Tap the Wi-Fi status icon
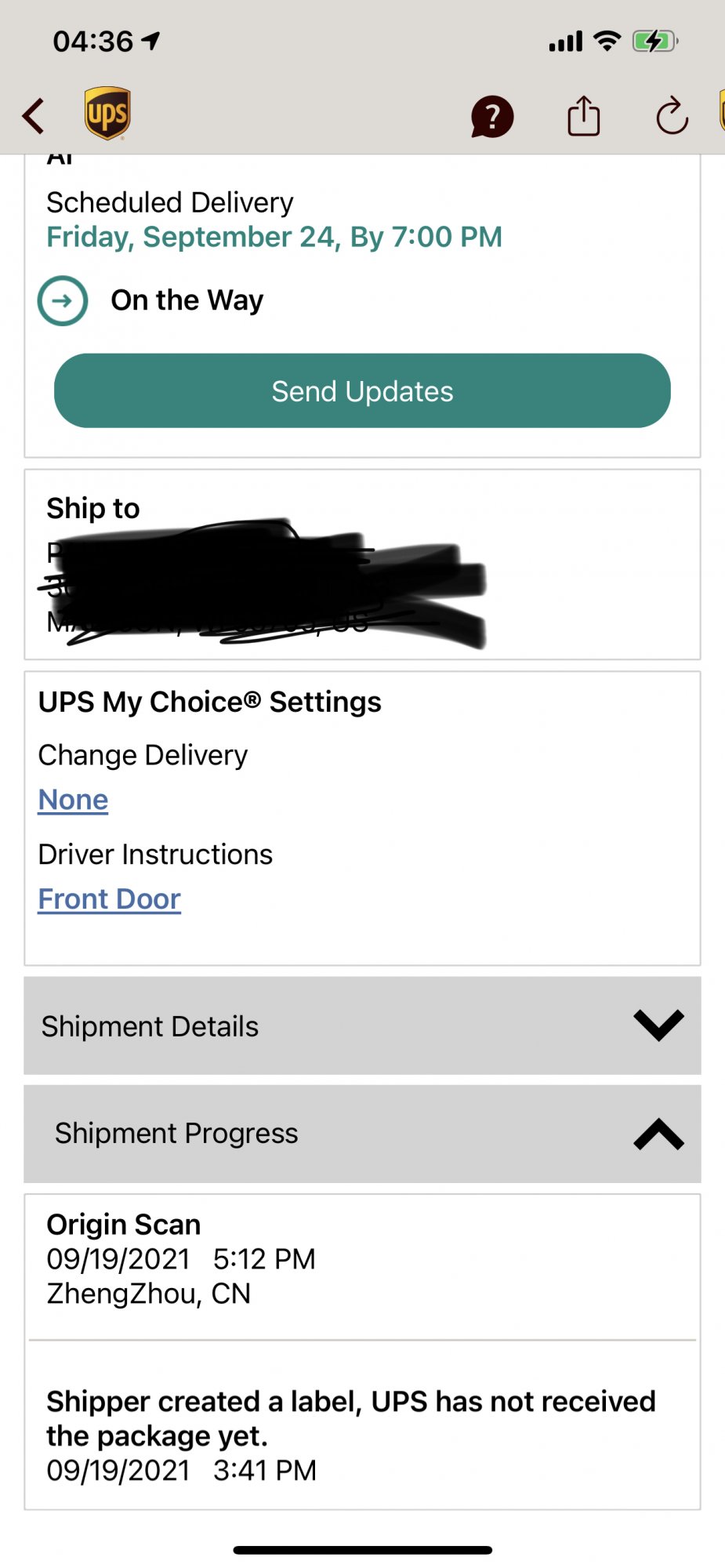Viewport: 725px width, 1568px height. pos(607,41)
